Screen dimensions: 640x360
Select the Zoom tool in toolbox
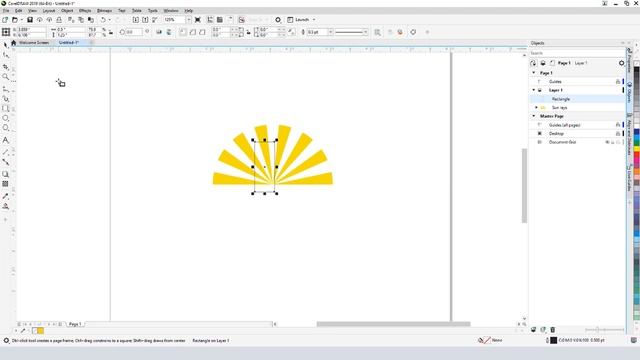(6, 77)
